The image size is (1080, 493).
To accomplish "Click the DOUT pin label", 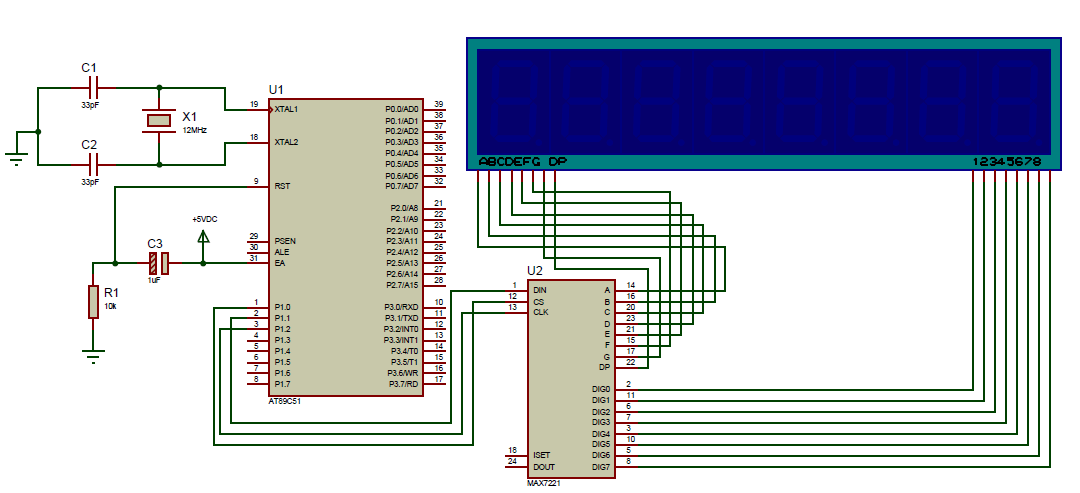I will click(543, 467).
